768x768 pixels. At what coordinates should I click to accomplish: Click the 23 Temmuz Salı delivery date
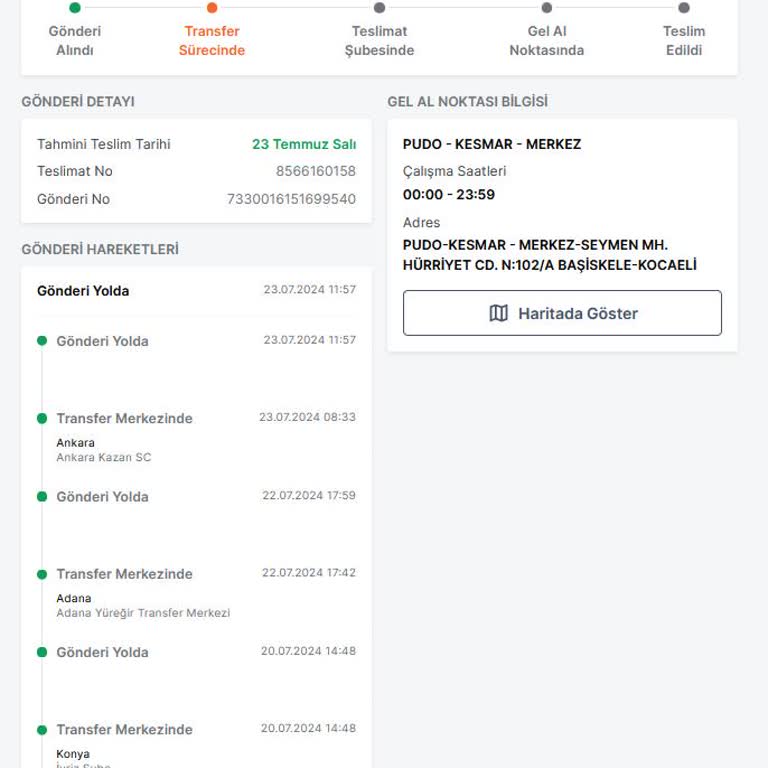[304, 144]
